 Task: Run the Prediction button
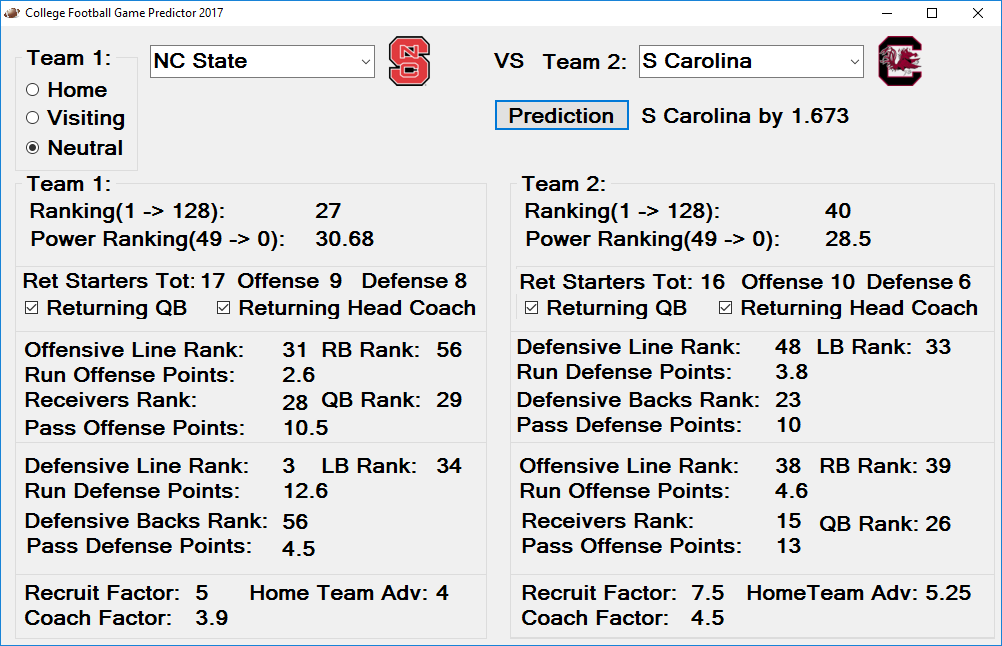[x=561, y=115]
